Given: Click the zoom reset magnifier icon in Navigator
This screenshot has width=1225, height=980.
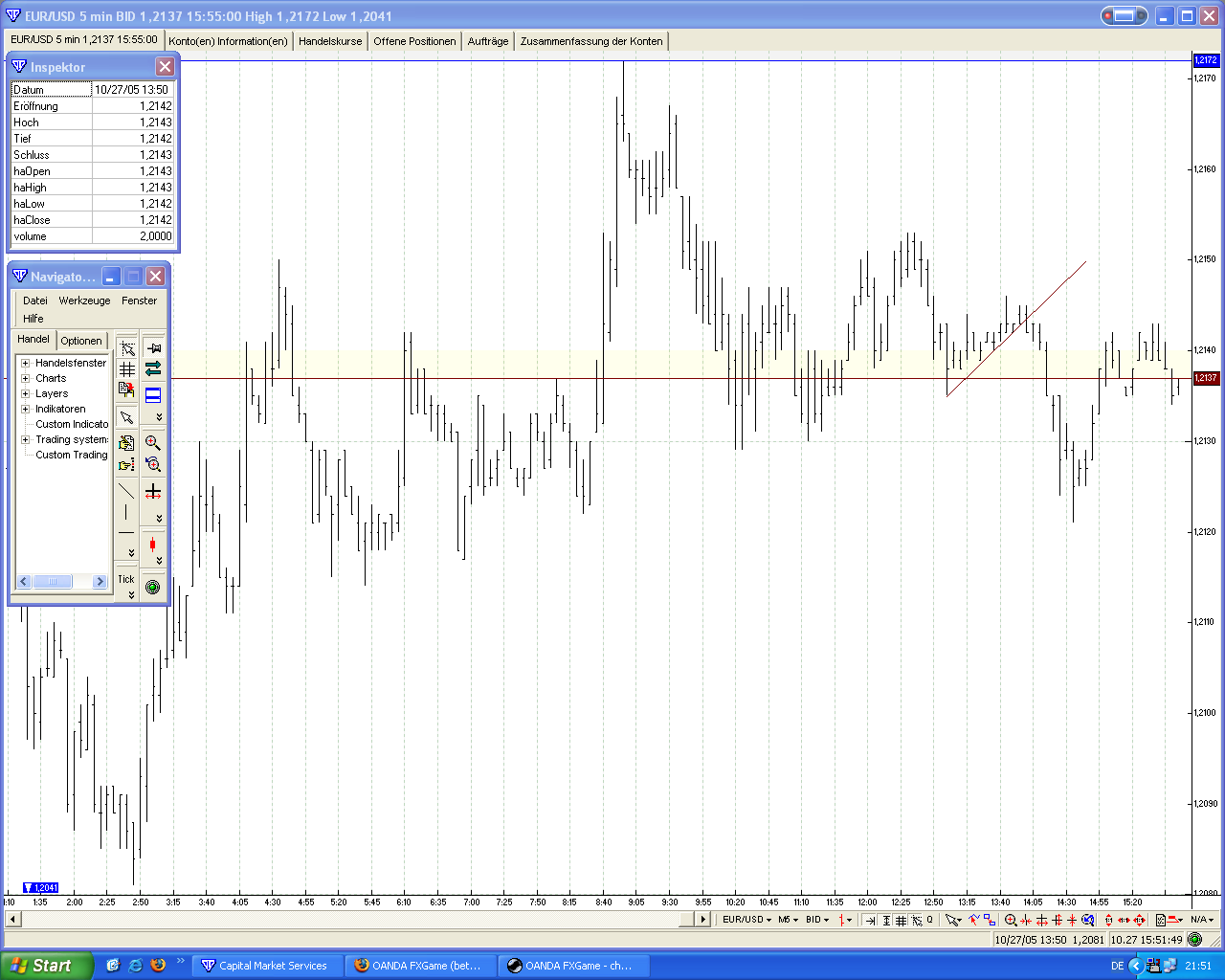Looking at the screenshot, I should point(153,465).
